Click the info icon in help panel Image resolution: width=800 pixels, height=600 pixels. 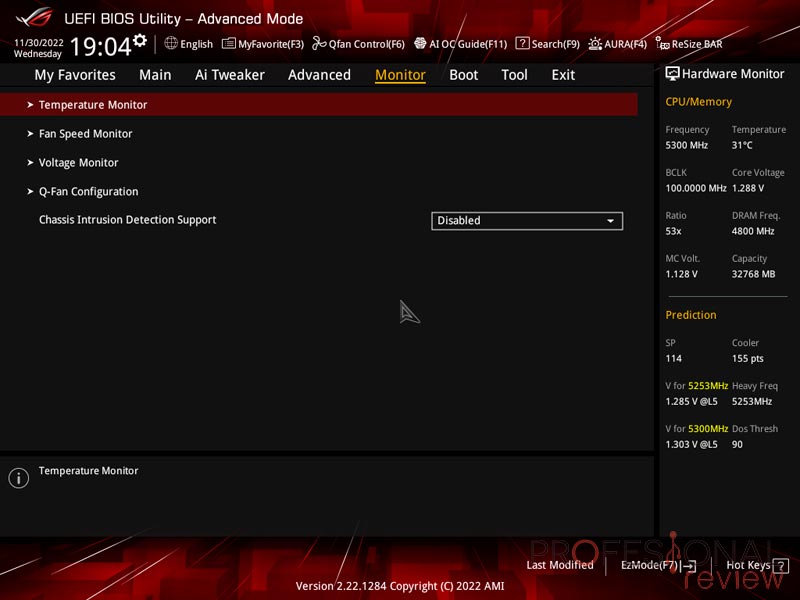pos(19,478)
